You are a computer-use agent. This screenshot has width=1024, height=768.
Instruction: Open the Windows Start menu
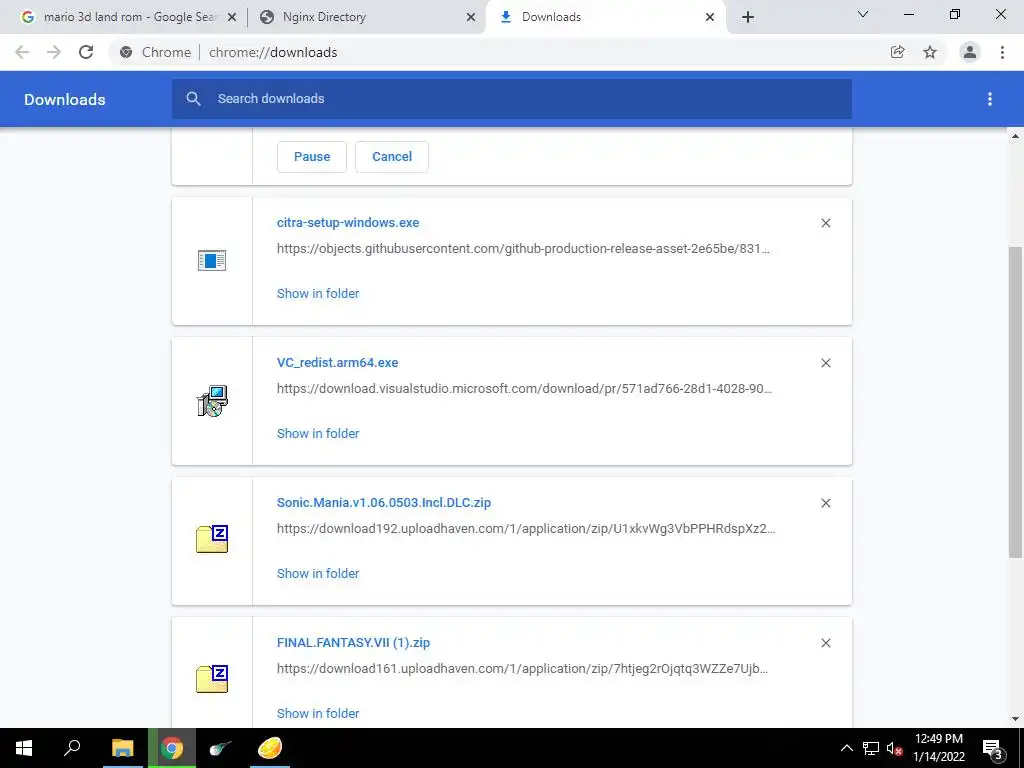click(24, 748)
